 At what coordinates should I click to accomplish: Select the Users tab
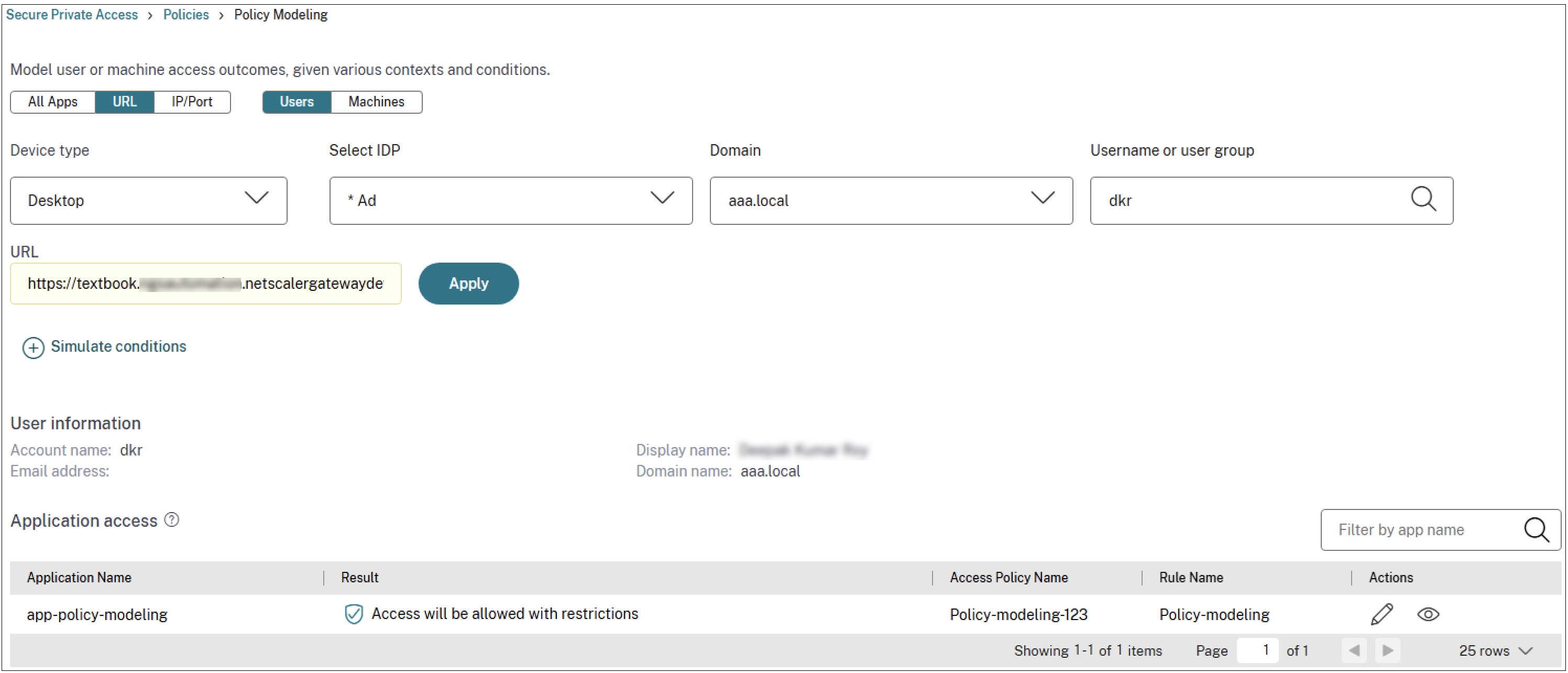pos(297,102)
